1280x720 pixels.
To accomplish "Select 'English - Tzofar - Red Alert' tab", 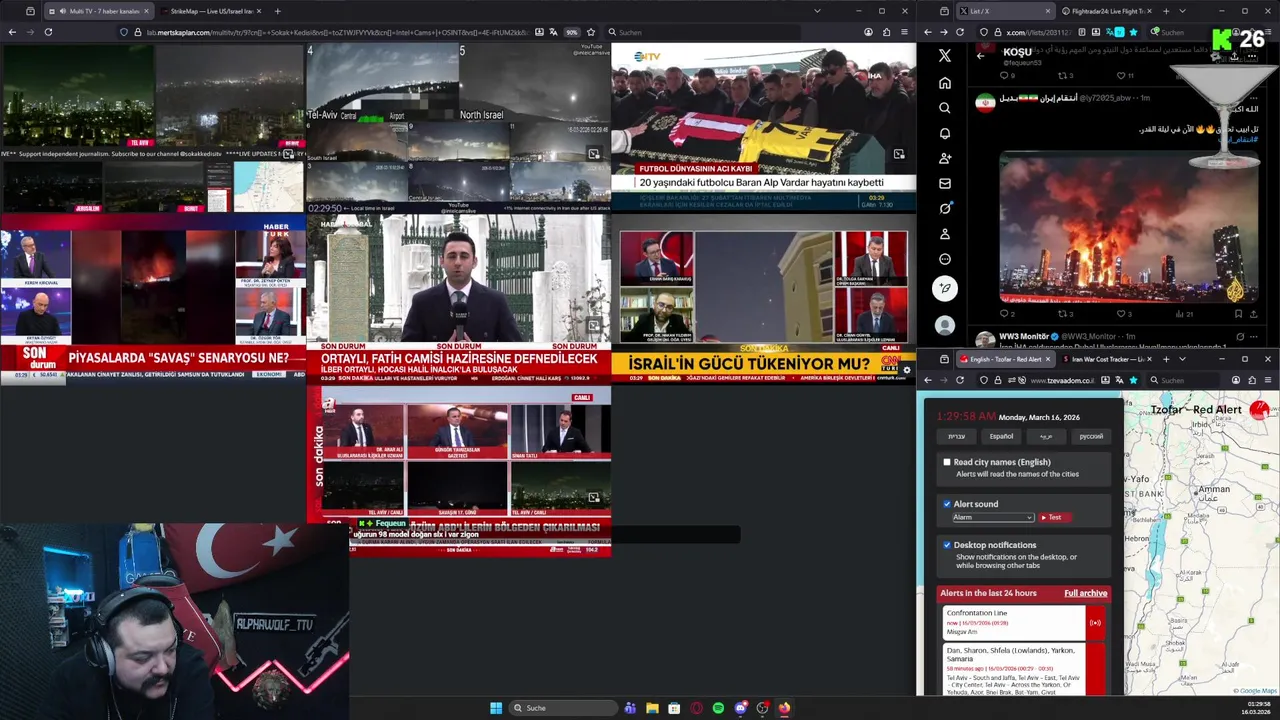I will [x=1005, y=359].
